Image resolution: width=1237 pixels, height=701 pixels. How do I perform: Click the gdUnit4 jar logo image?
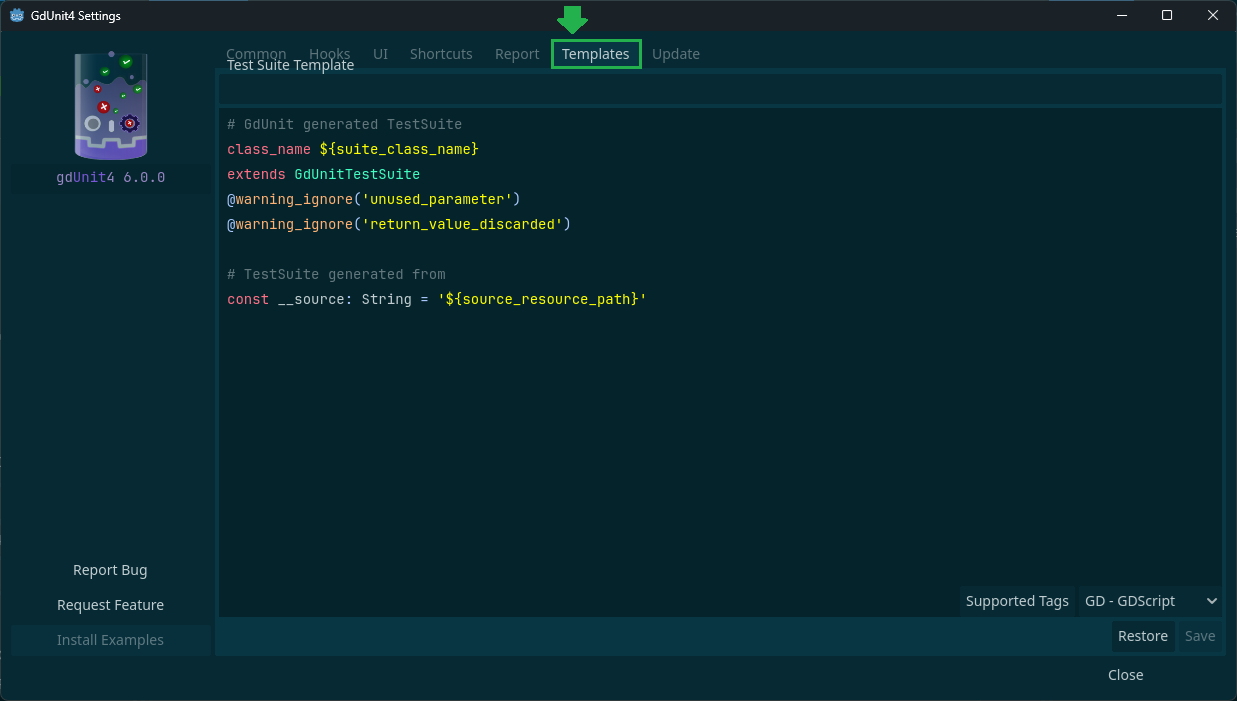[x=111, y=106]
